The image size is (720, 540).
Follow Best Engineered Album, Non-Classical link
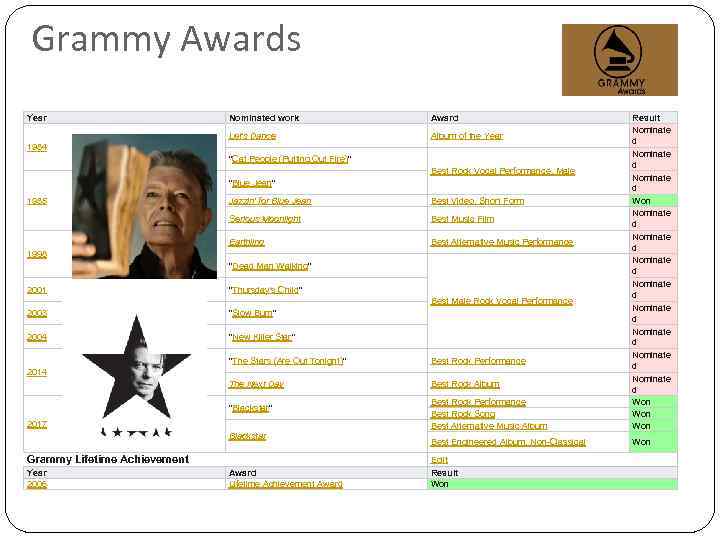click(508, 442)
